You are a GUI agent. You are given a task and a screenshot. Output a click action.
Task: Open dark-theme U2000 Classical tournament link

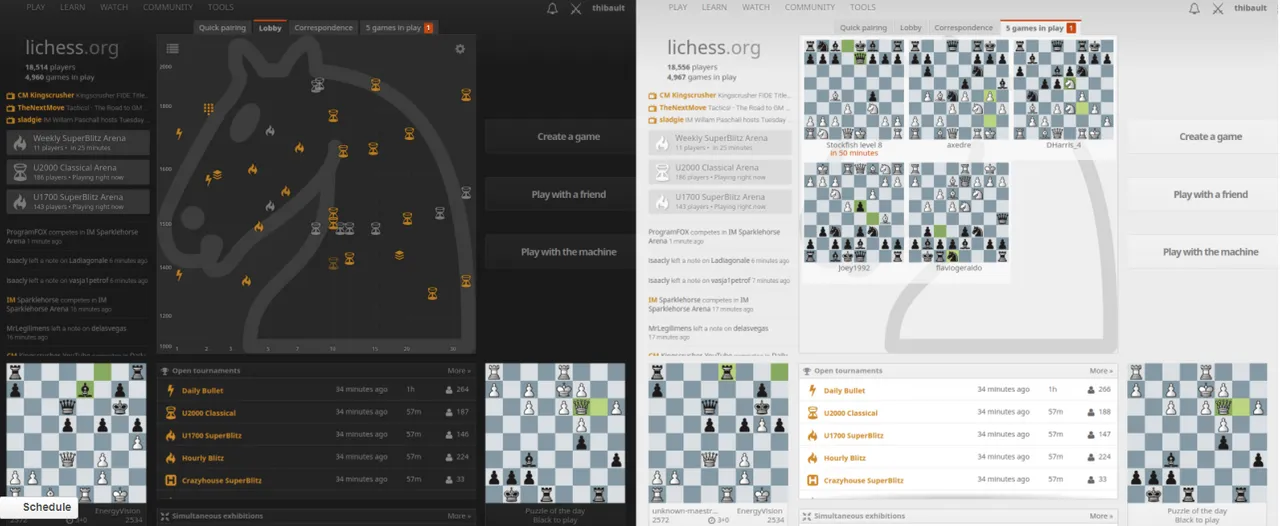pyautogui.click(x=209, y=413)
